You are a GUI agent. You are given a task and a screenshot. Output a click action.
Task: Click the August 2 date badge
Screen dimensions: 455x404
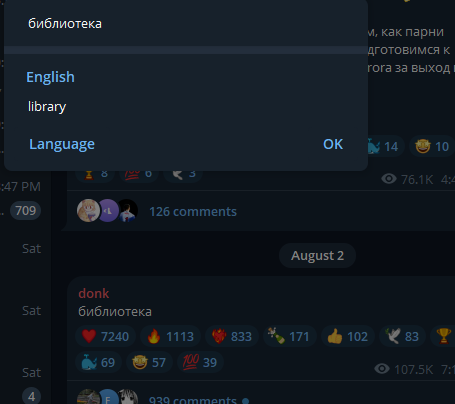point(317,256)
